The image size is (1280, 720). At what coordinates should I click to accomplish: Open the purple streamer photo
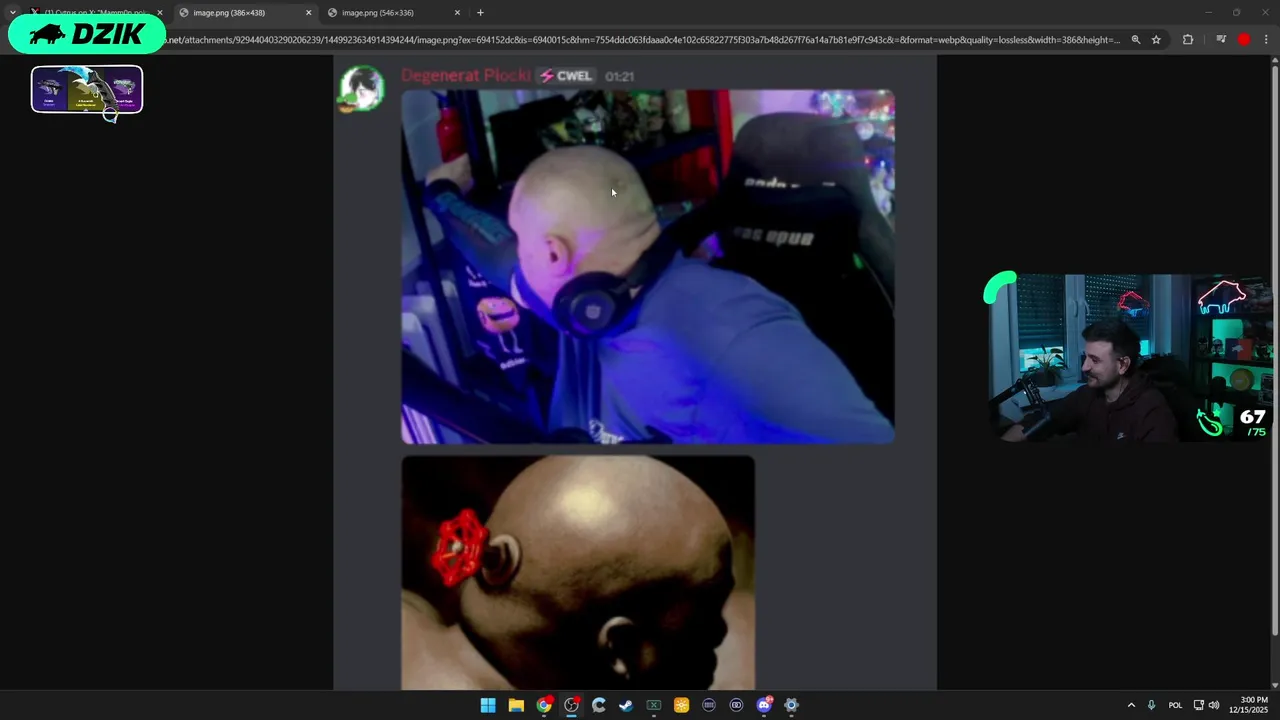(x=648, y=267)
